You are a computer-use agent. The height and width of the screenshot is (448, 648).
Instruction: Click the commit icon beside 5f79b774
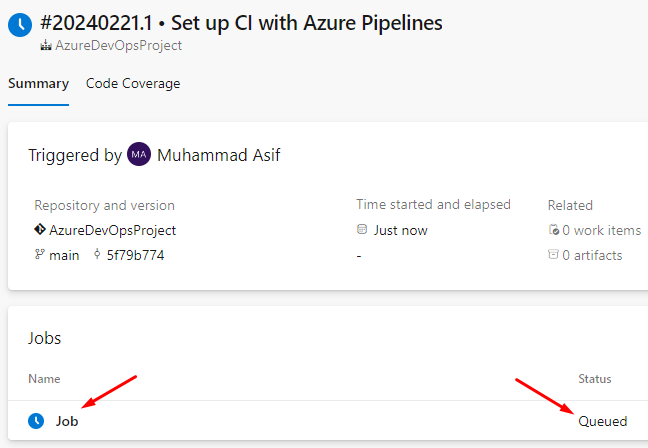[x=97, y=255]
